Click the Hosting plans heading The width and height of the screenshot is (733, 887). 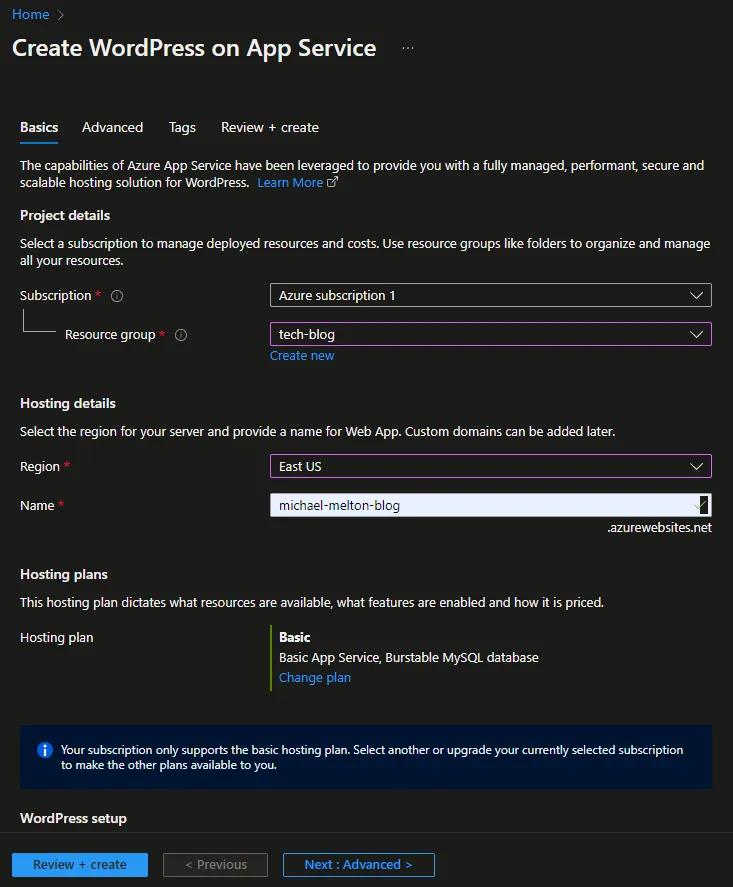[64, 575]
